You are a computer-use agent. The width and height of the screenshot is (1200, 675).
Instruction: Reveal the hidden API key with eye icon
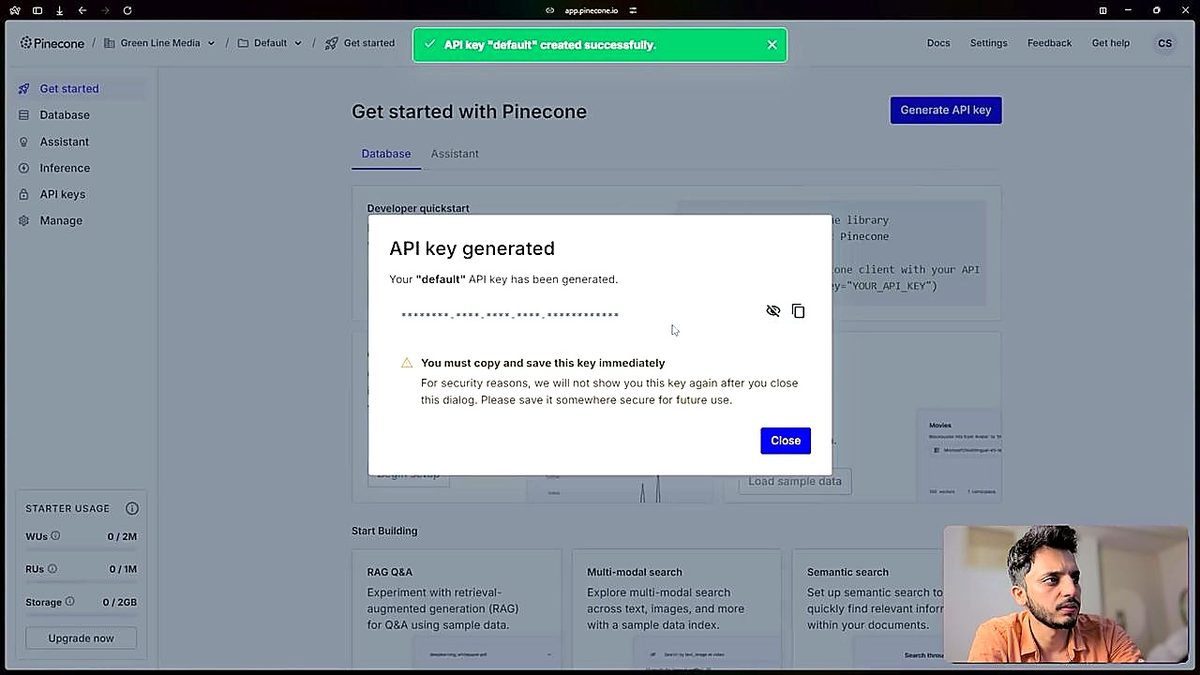(773, 311)
